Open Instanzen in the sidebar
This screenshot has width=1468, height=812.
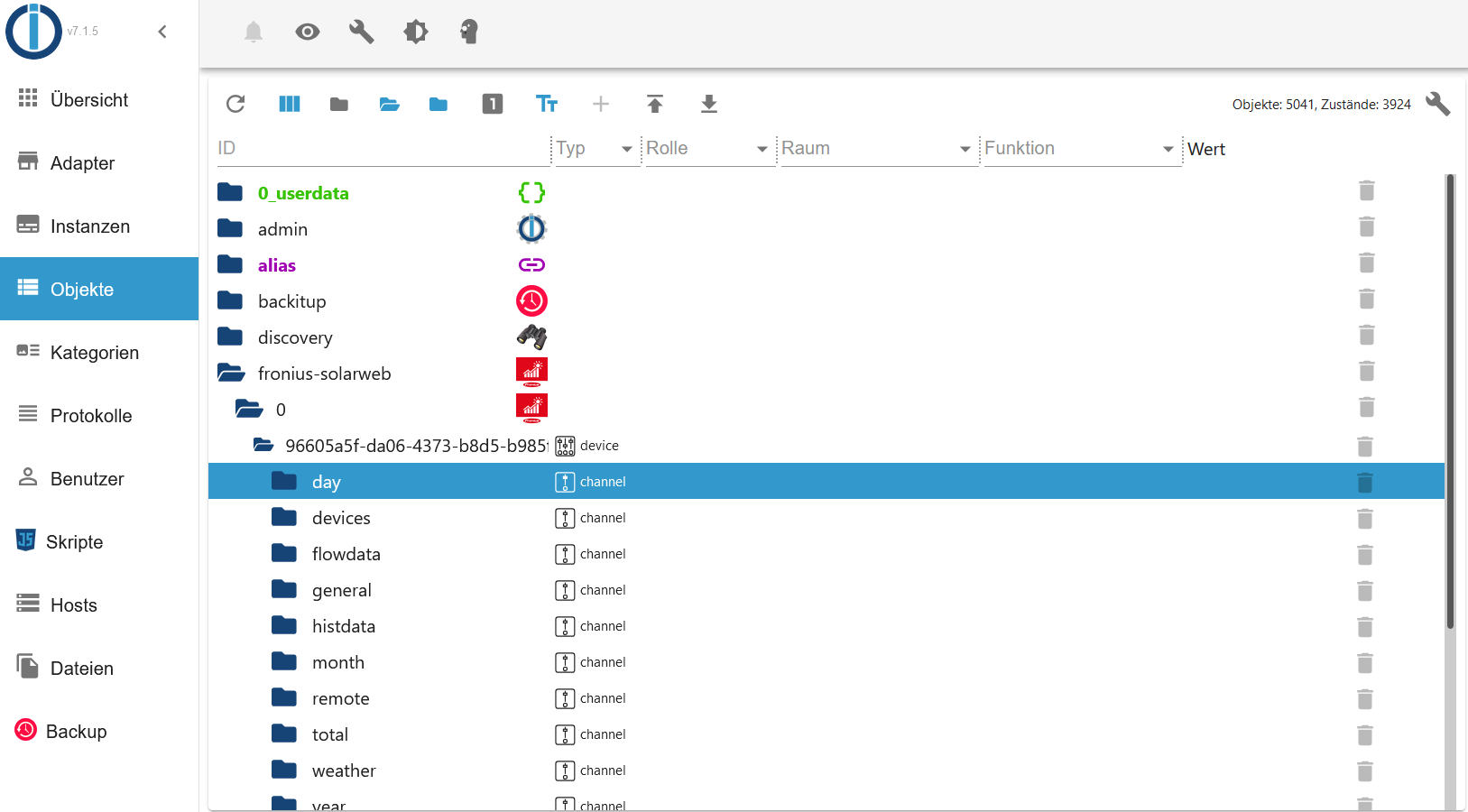(x=99, y=226)
